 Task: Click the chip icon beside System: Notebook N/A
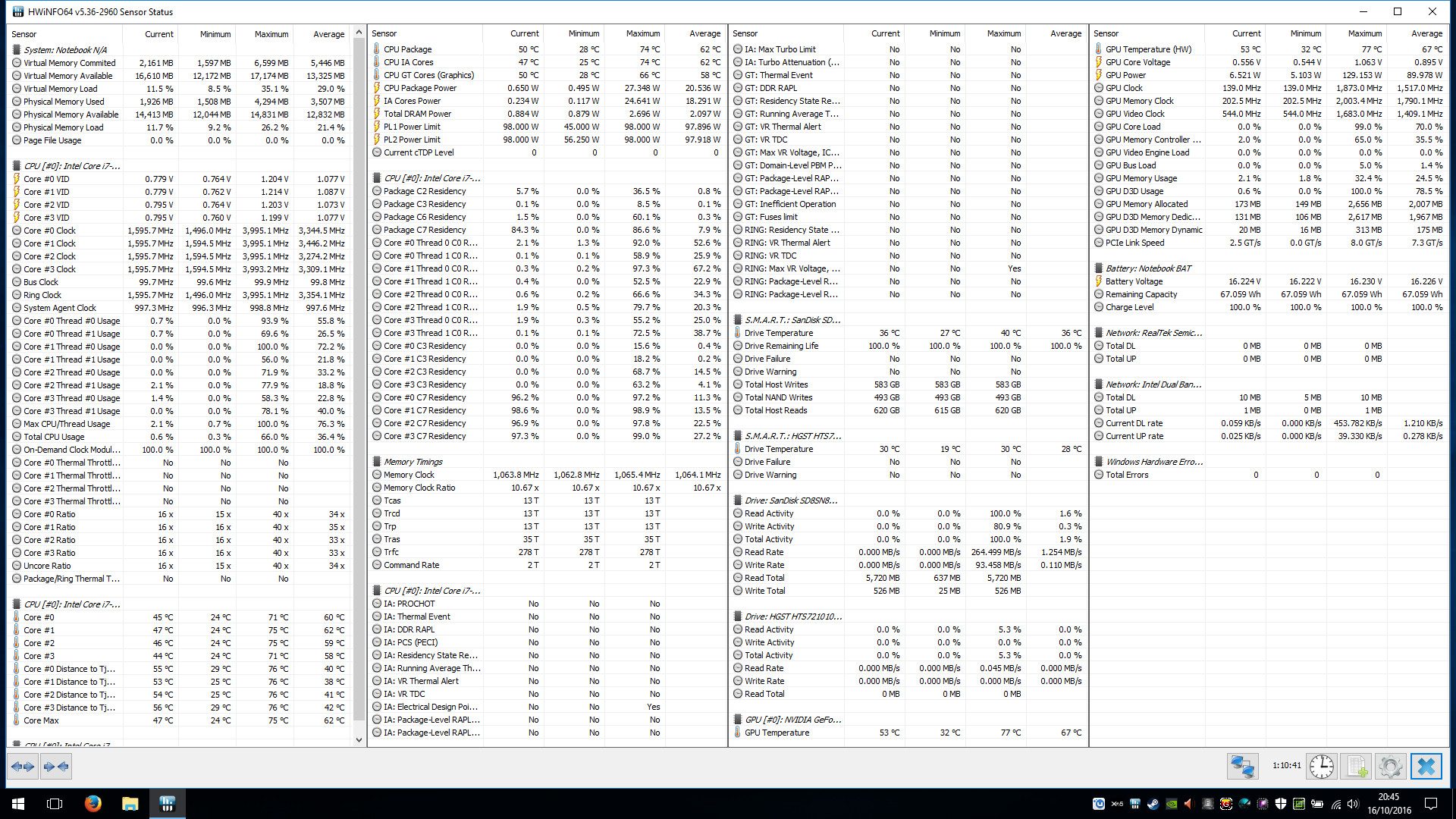pos(17,50)
